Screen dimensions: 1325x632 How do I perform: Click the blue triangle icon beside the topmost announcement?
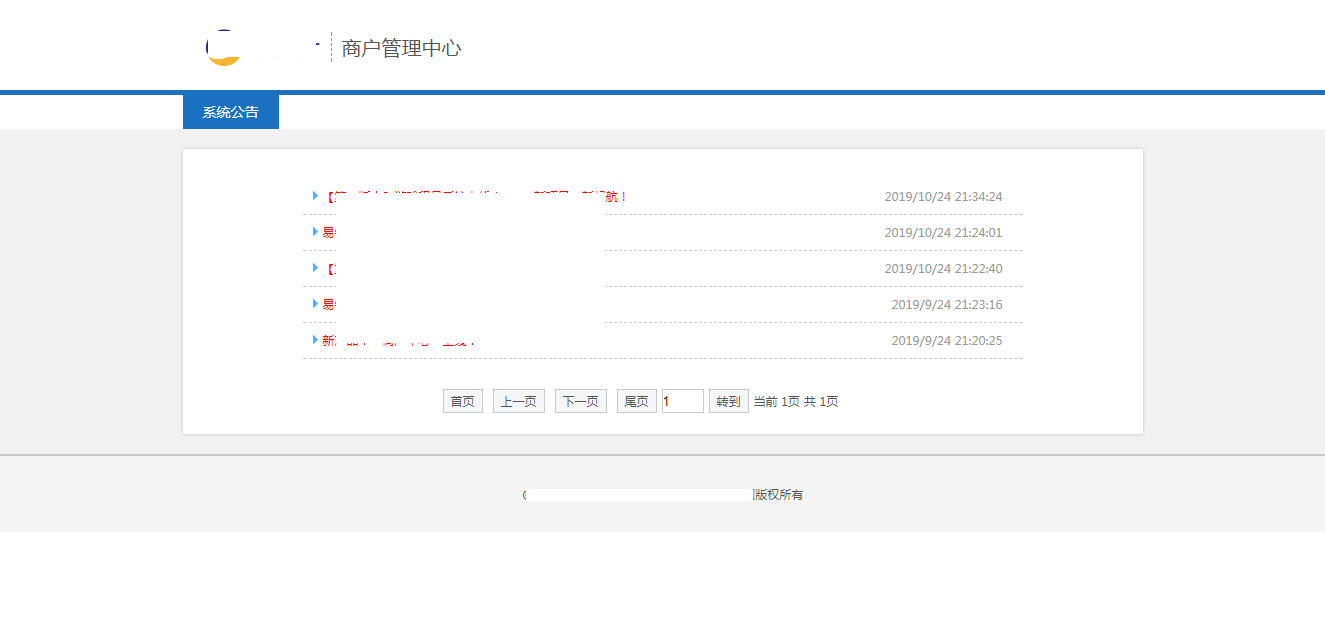[x=317, y=195]
